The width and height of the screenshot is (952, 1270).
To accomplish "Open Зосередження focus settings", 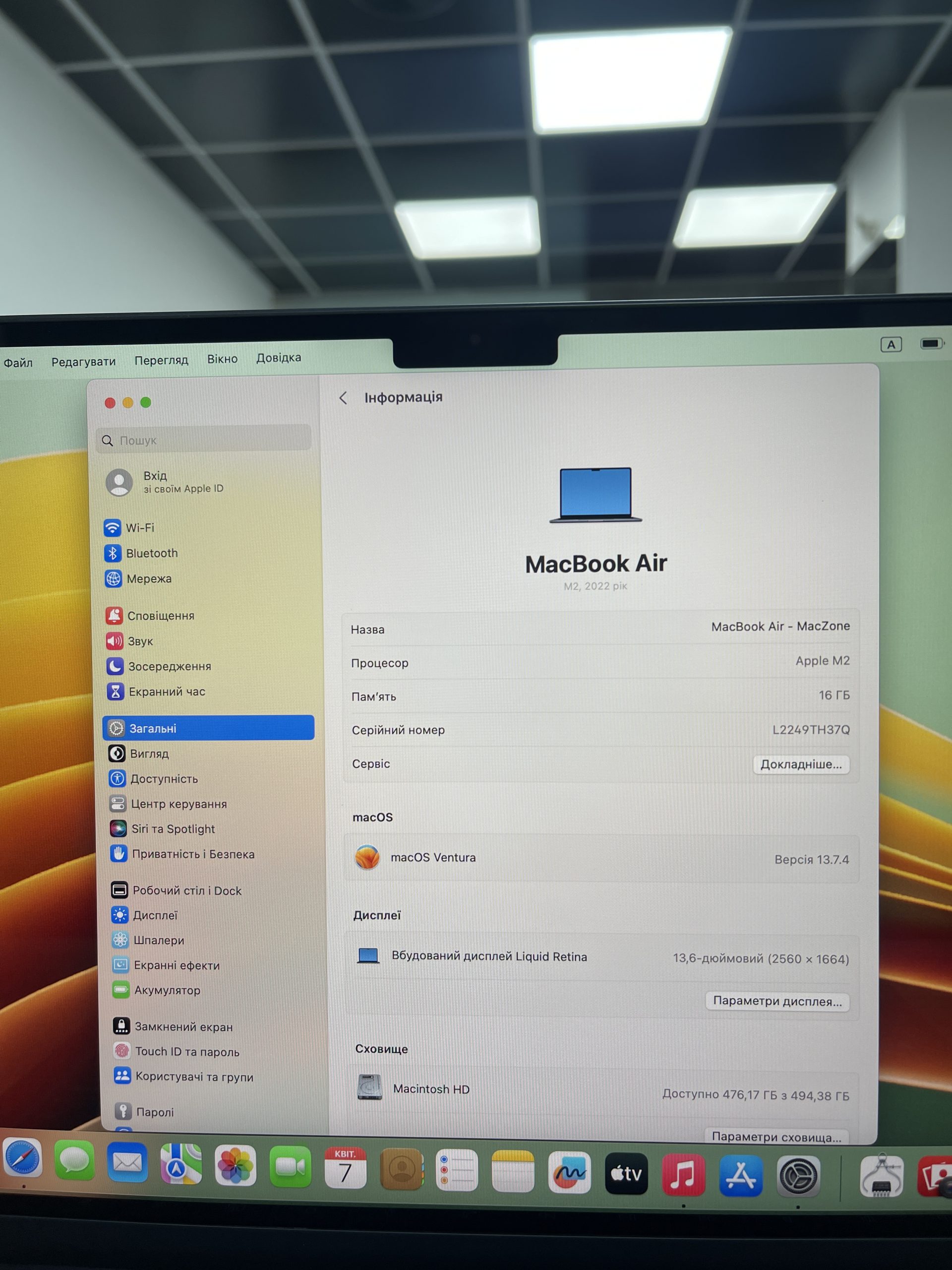I will 158,666.
